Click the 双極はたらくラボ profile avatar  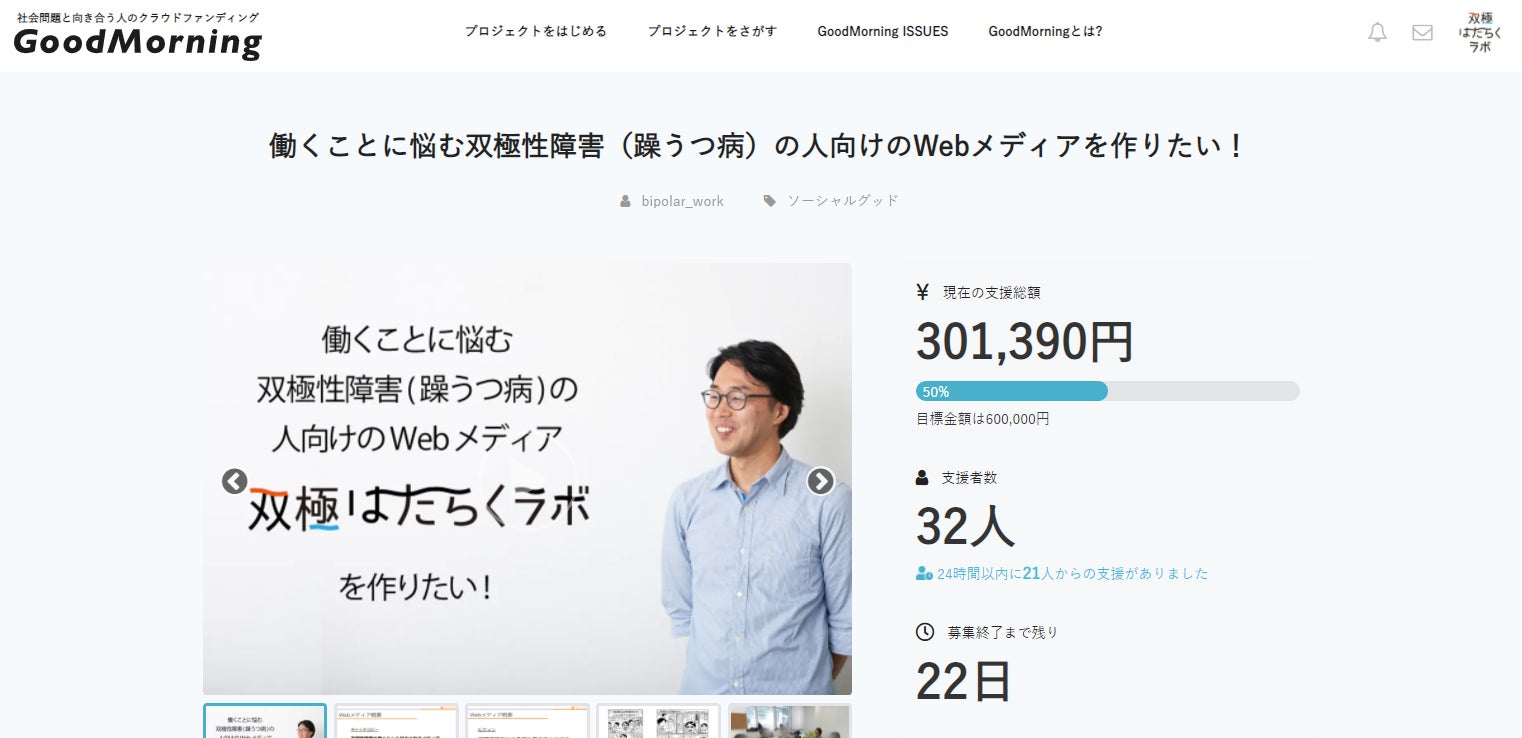[1479, 32]
